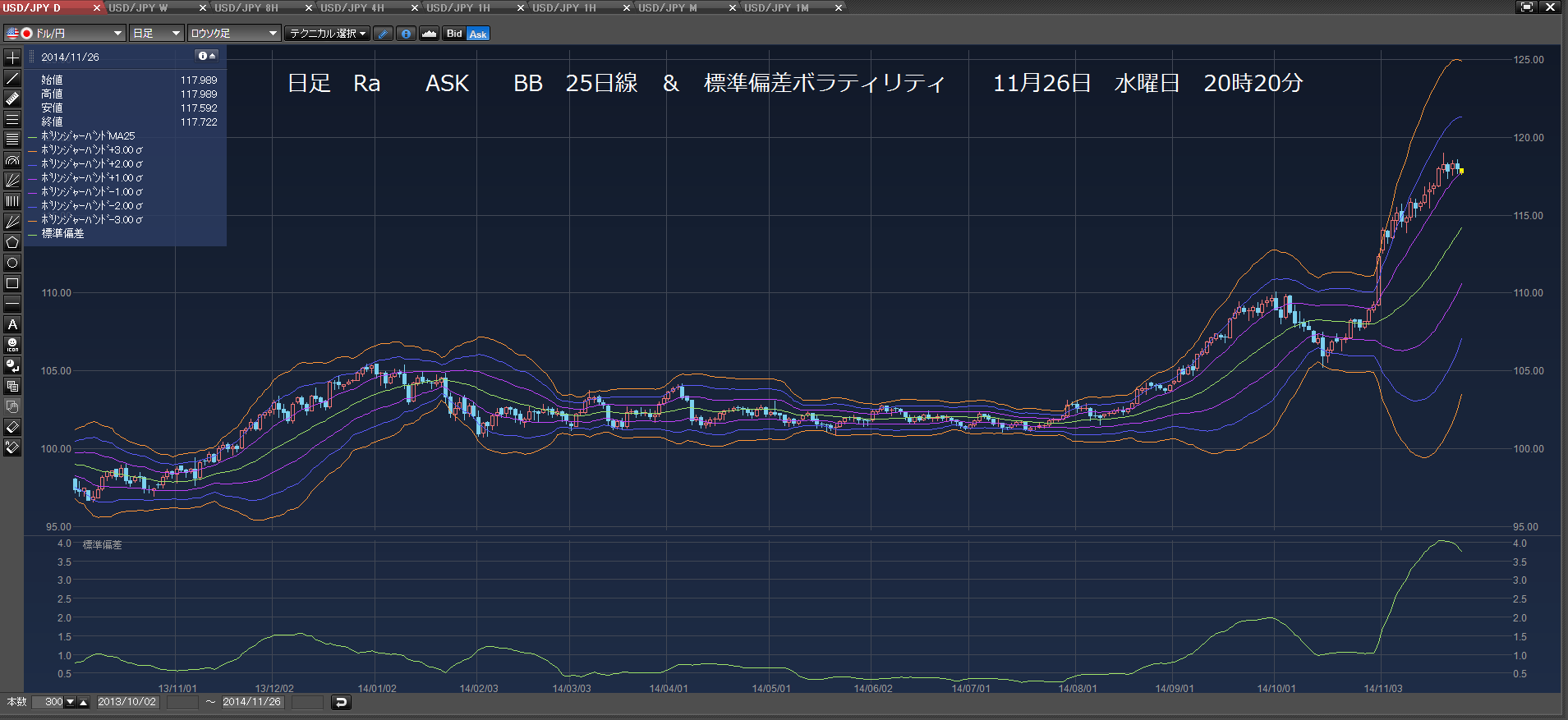Image resolution: width=1568 pixels, height=720 pixels.
Task: Open the ロウソク足 chart type dropdown
Action: point(234,34)
